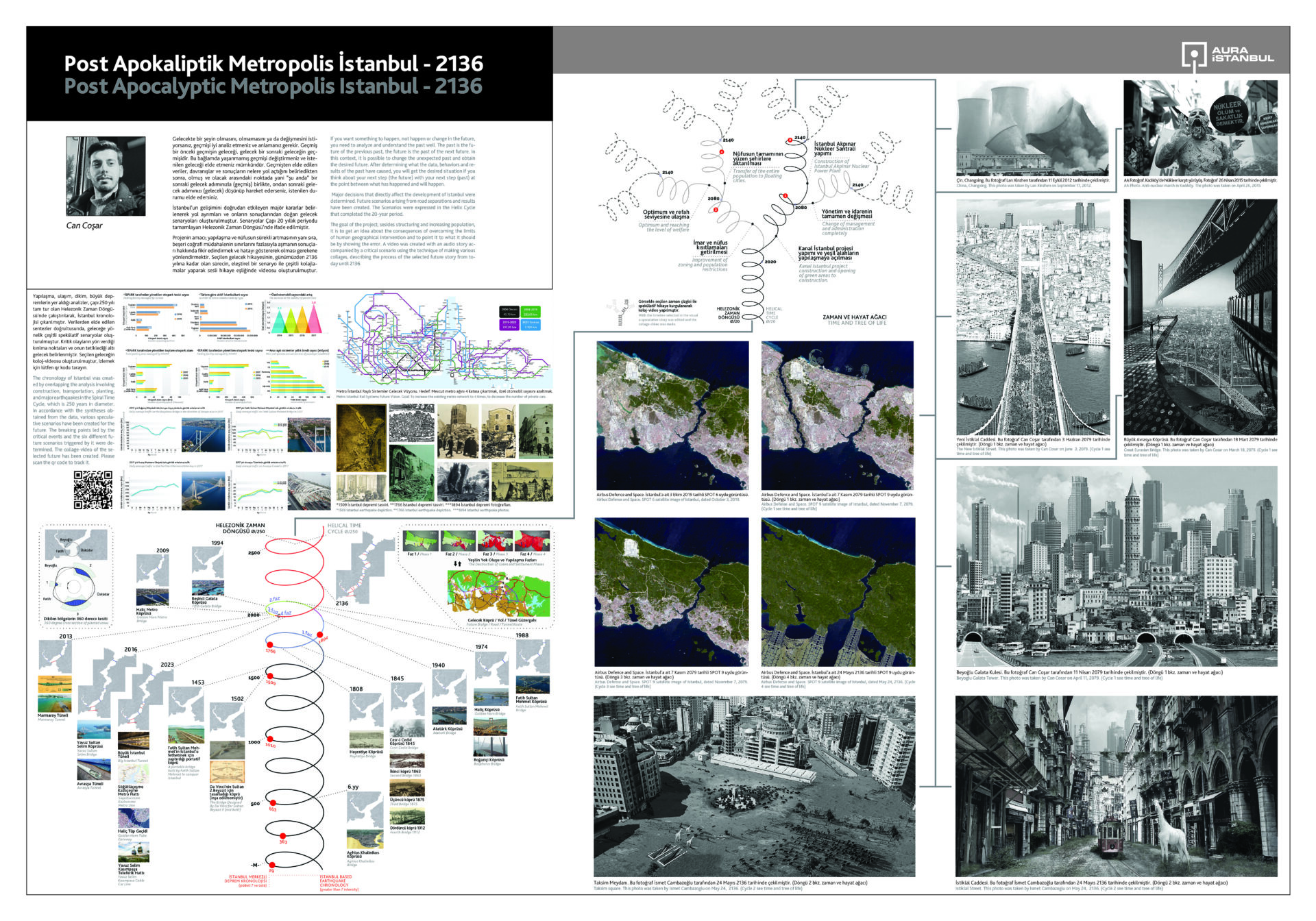
Task: Click the Can Coşar portrait photo
Action: pos(106,175)
